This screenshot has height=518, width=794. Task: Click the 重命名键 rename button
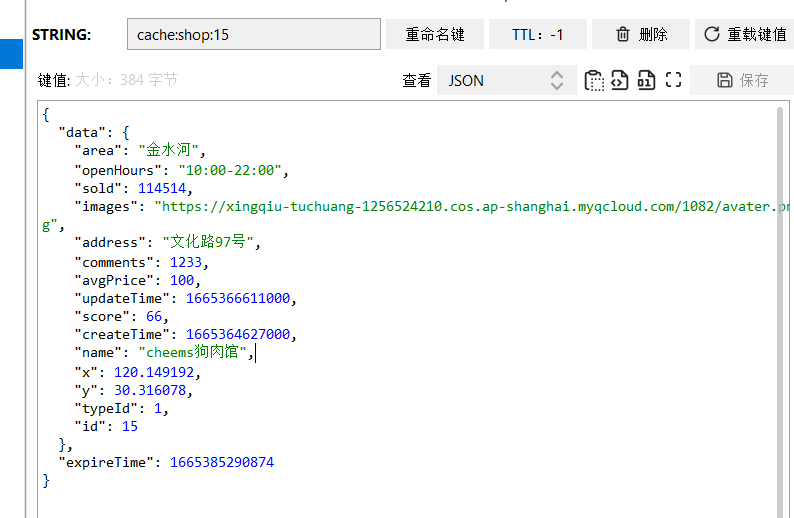434,34
